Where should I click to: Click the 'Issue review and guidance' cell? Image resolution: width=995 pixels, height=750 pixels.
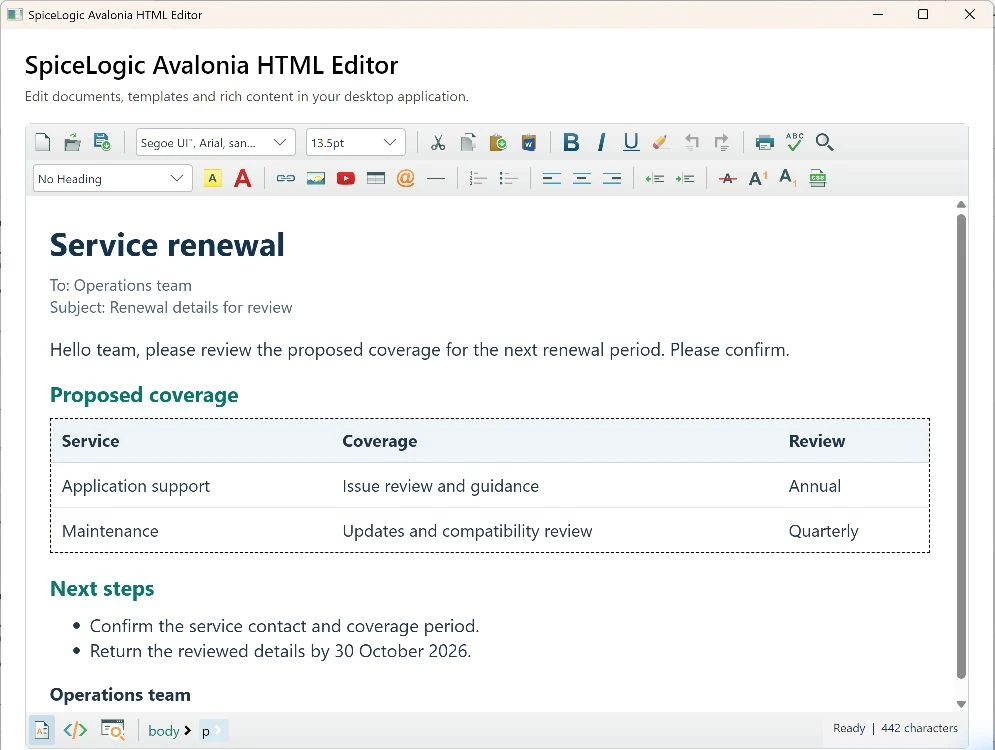440,486
